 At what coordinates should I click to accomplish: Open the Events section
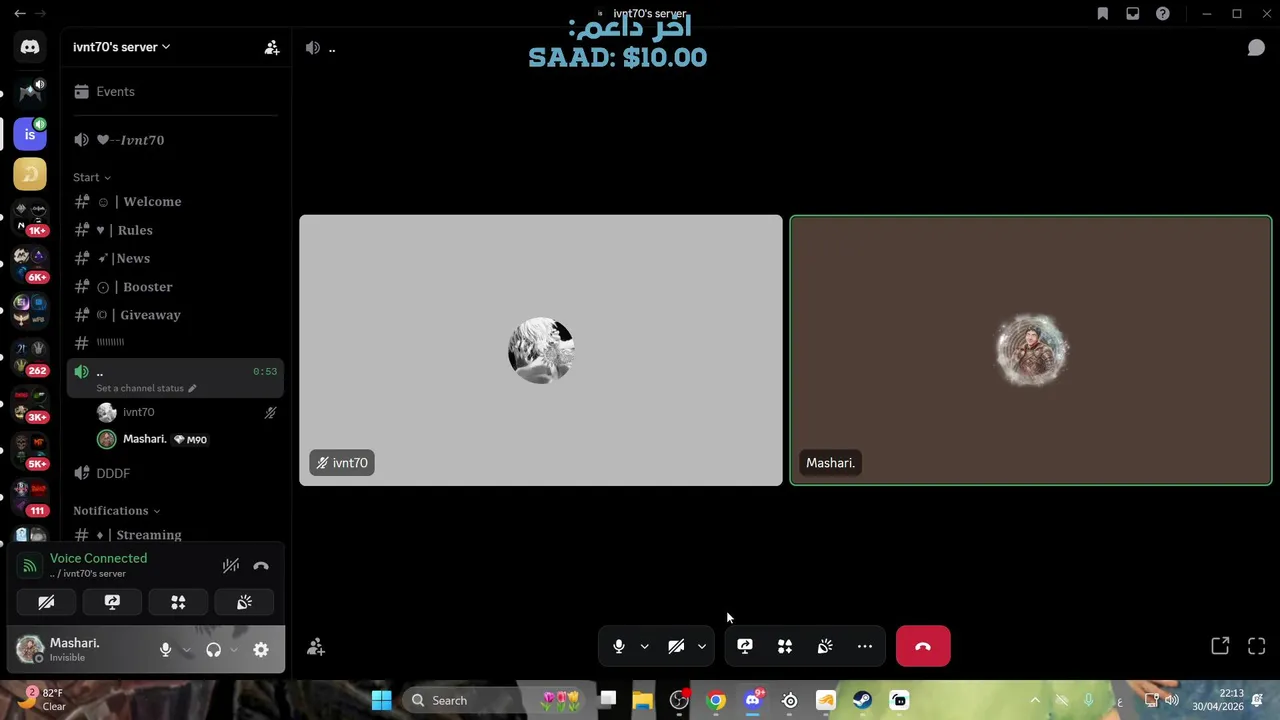175,92
